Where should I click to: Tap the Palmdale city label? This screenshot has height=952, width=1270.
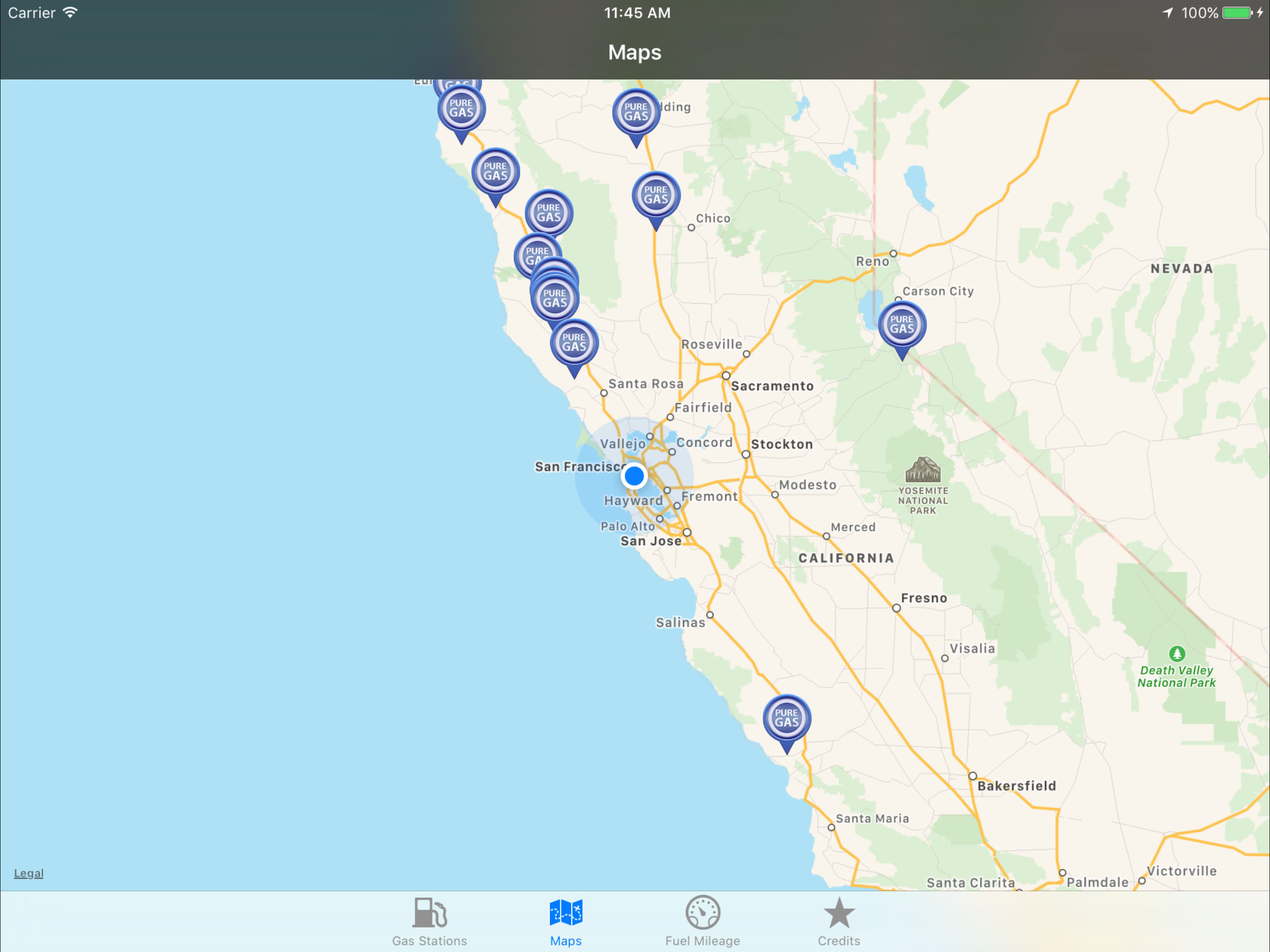pos(1097,883)
